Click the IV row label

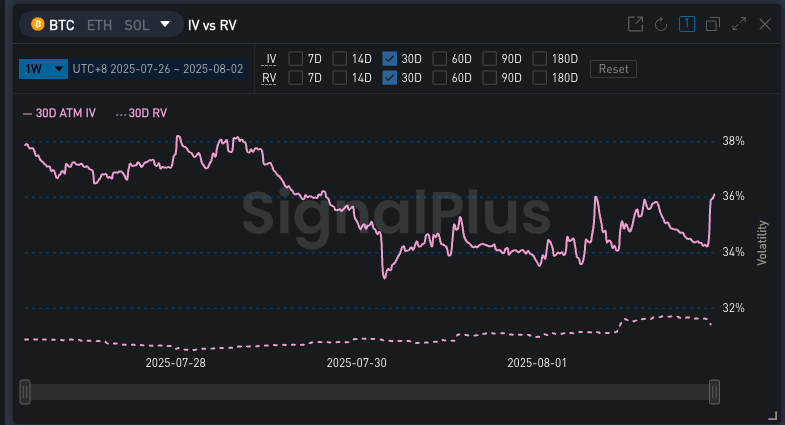coord(271,59)
